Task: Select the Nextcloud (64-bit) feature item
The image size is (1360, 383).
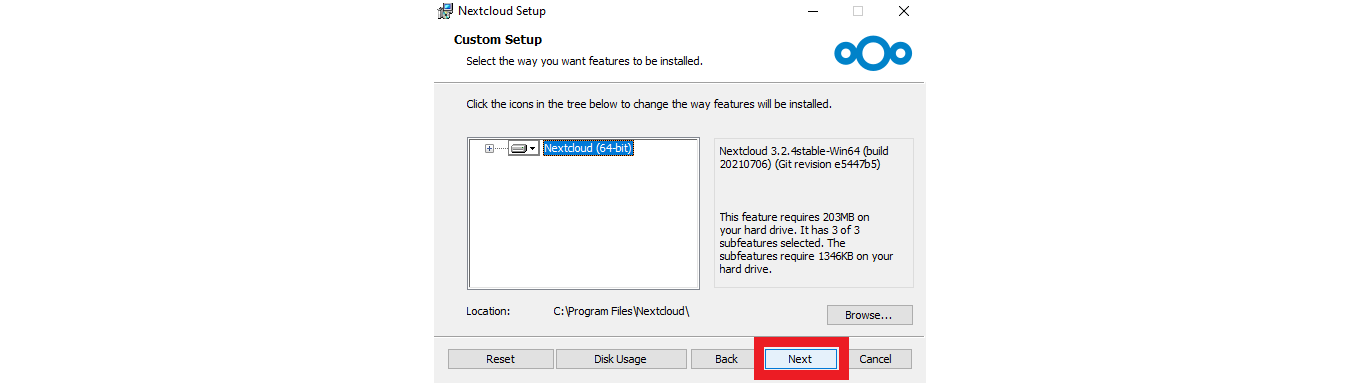Action: (x=588, y=148)
